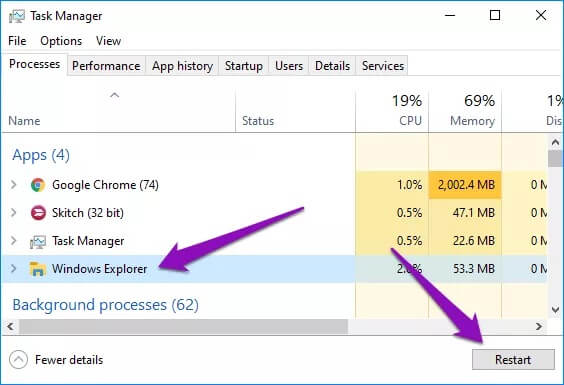This screenshot has height=385, width=564.
Task: Select the Google Chrome (74) row
Action: tap(274, 185)
